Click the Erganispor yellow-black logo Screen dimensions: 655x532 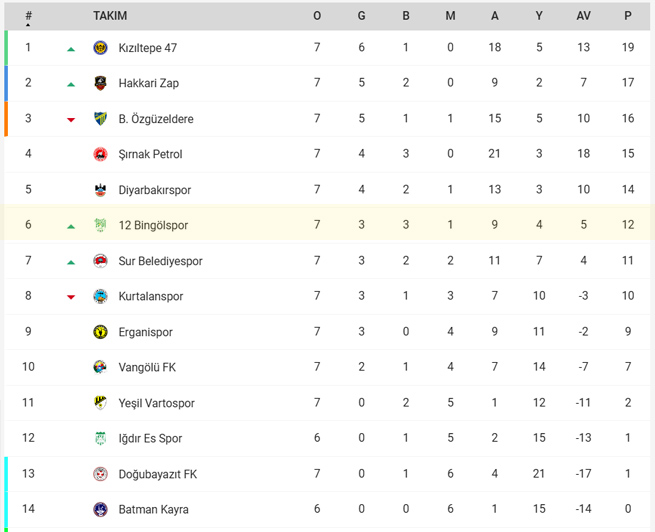click(100, 332)
